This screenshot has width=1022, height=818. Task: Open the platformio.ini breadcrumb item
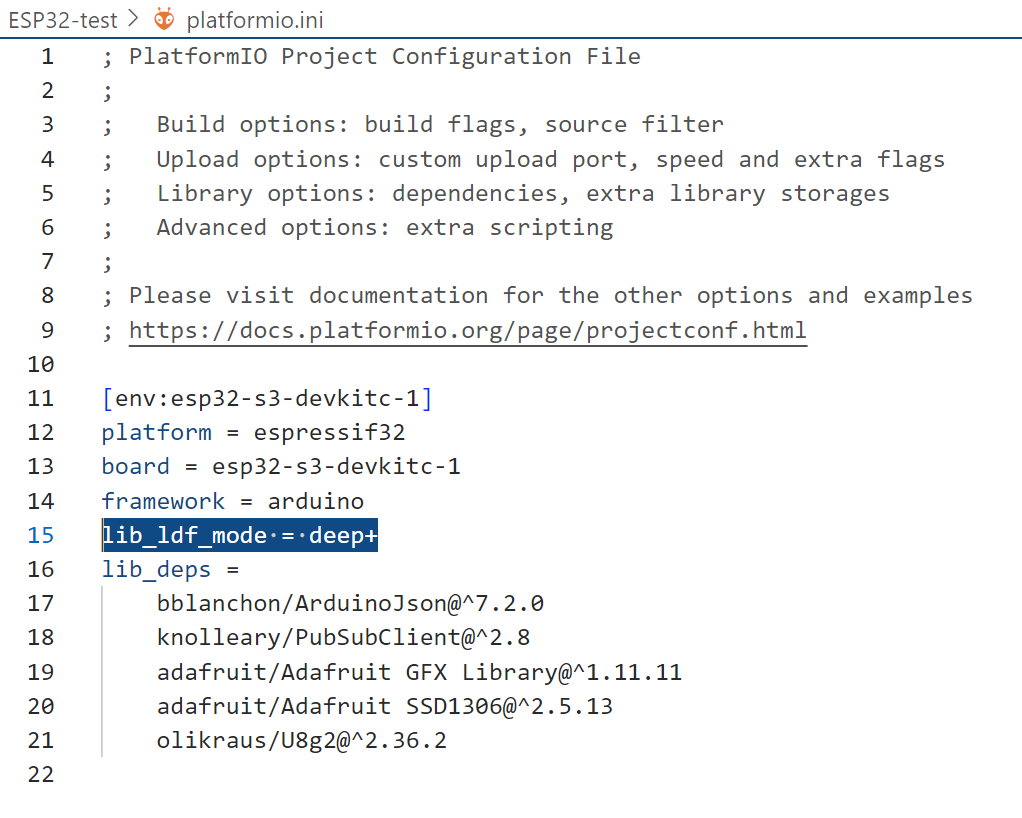(x=255, y=20)
